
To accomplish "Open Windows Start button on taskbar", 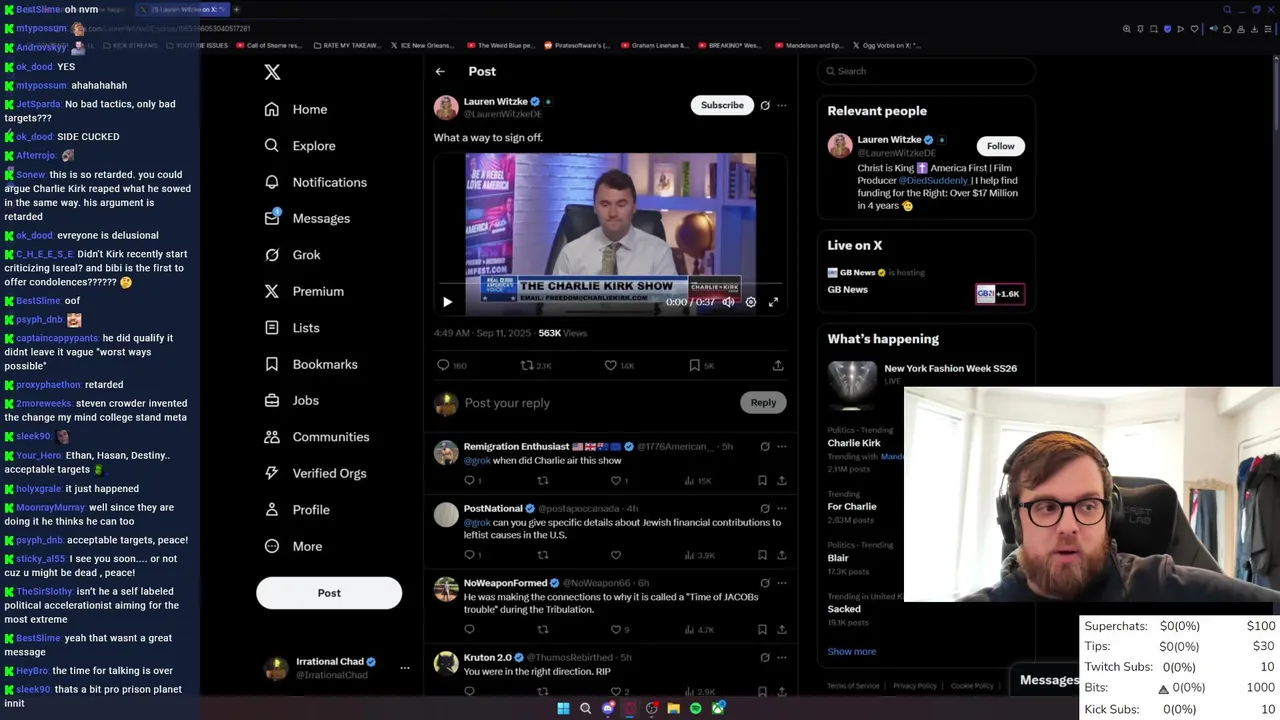I will (x=563, y=708).
